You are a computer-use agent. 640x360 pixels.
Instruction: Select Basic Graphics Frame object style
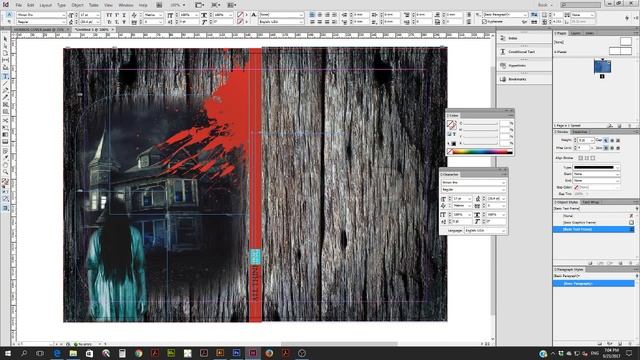pos(594,222)
